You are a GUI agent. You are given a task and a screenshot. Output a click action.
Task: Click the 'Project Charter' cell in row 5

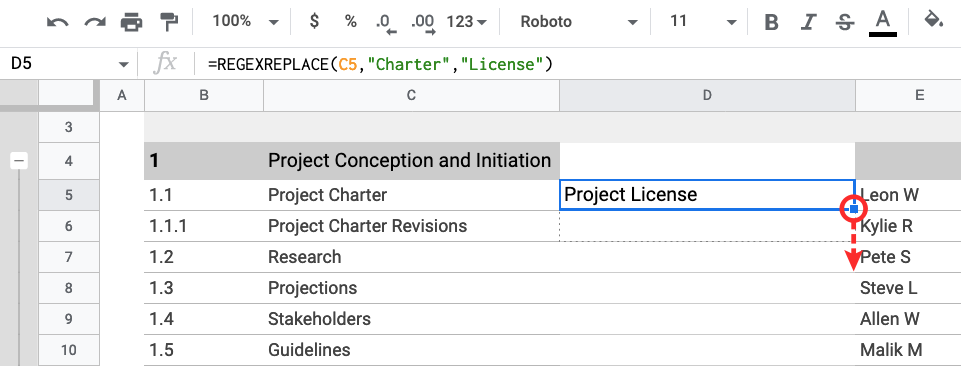tap(411, 196)
